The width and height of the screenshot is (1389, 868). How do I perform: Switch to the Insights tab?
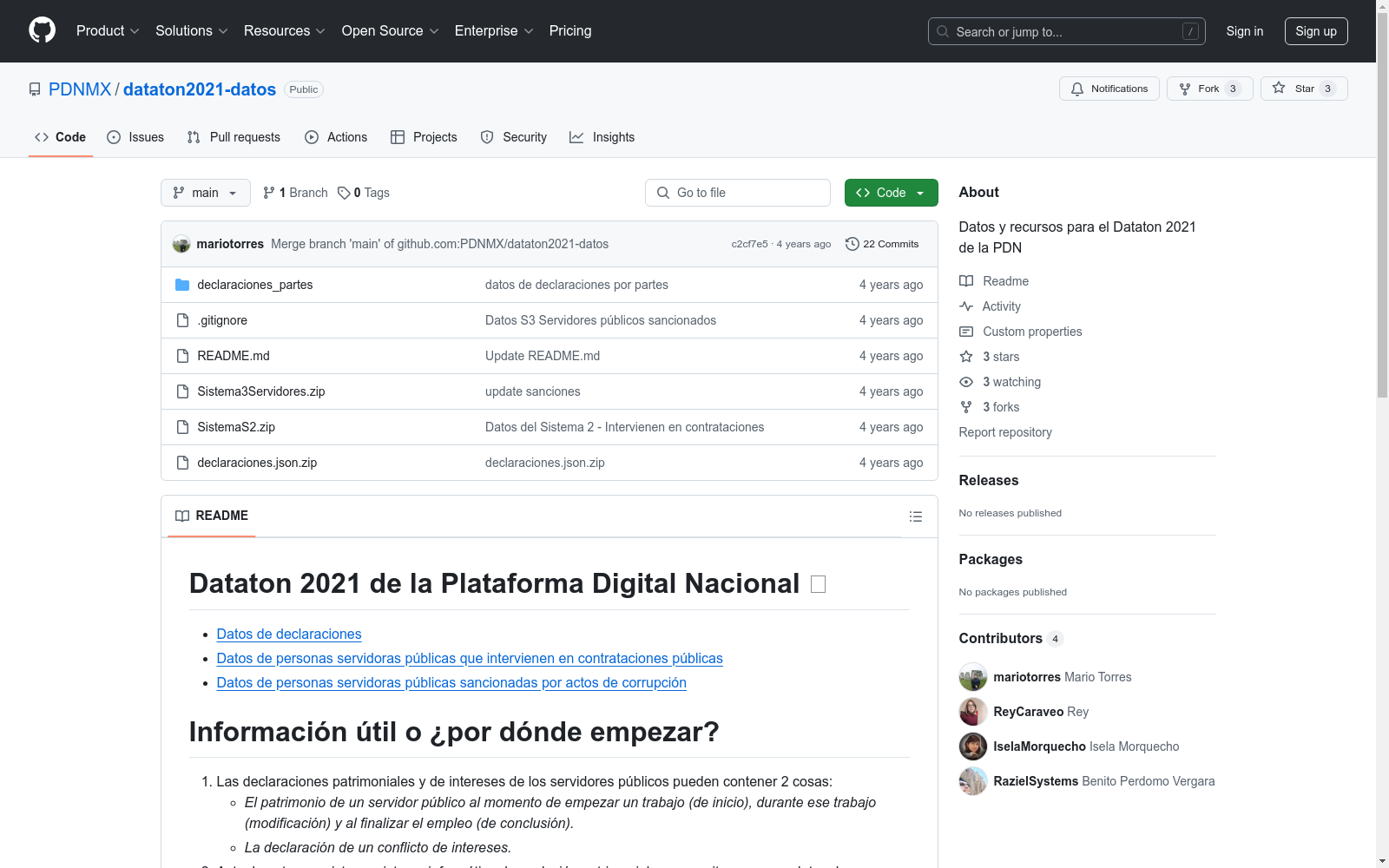point(602,137)
